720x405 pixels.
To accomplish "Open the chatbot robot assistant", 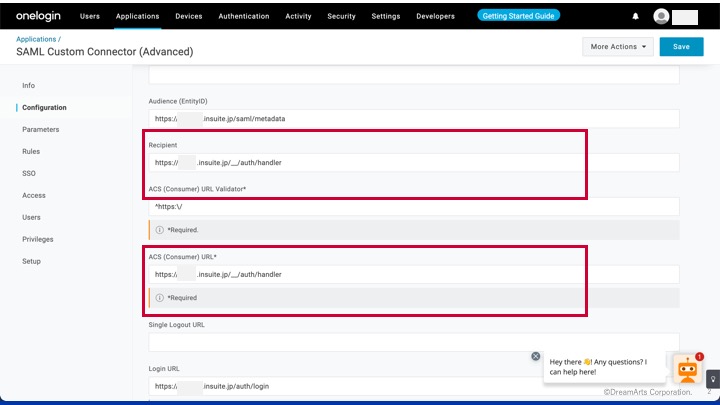I will click(x=687, y=369).
